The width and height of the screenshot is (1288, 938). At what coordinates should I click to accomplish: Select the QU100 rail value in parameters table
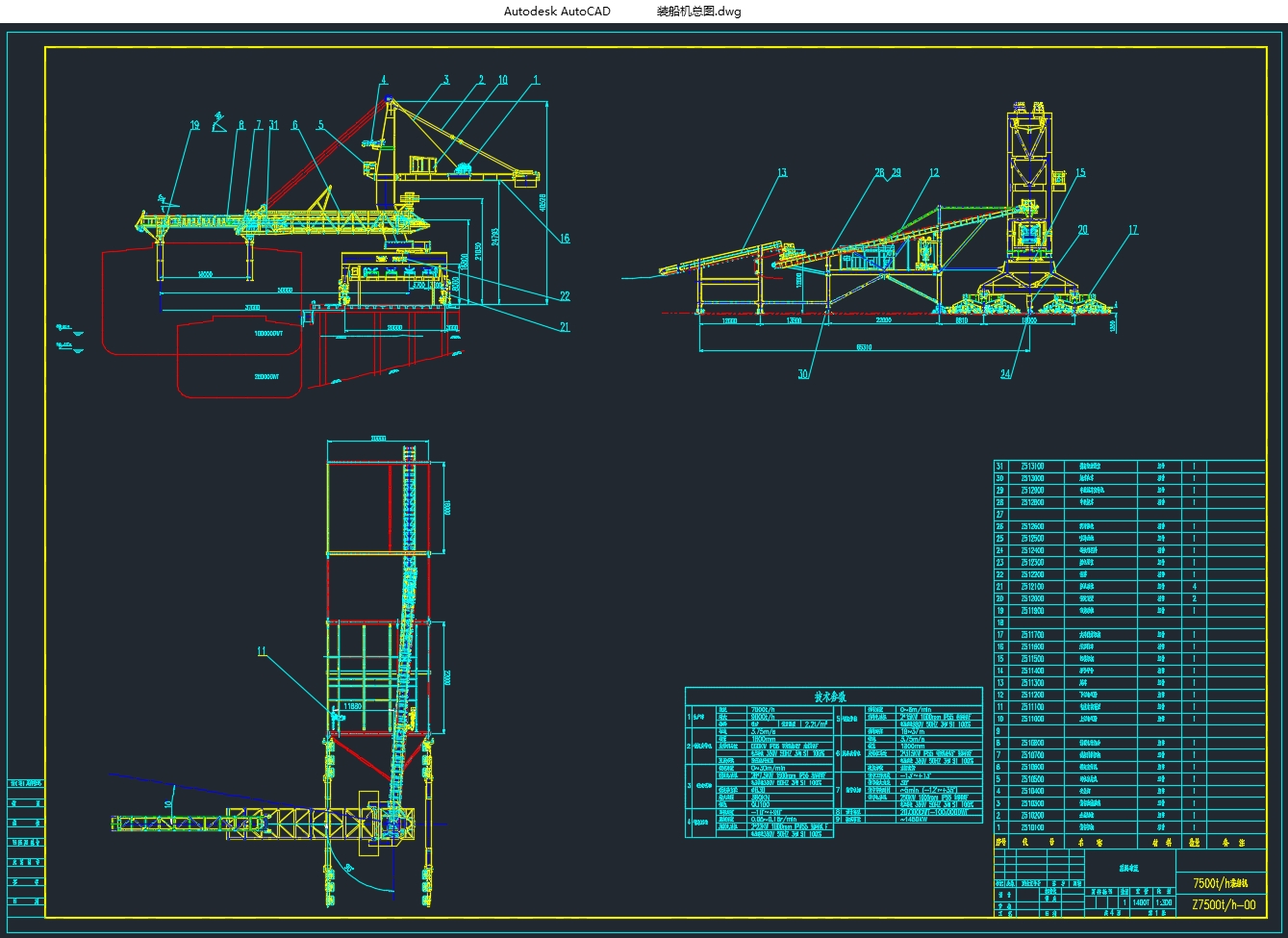[760, 804]
